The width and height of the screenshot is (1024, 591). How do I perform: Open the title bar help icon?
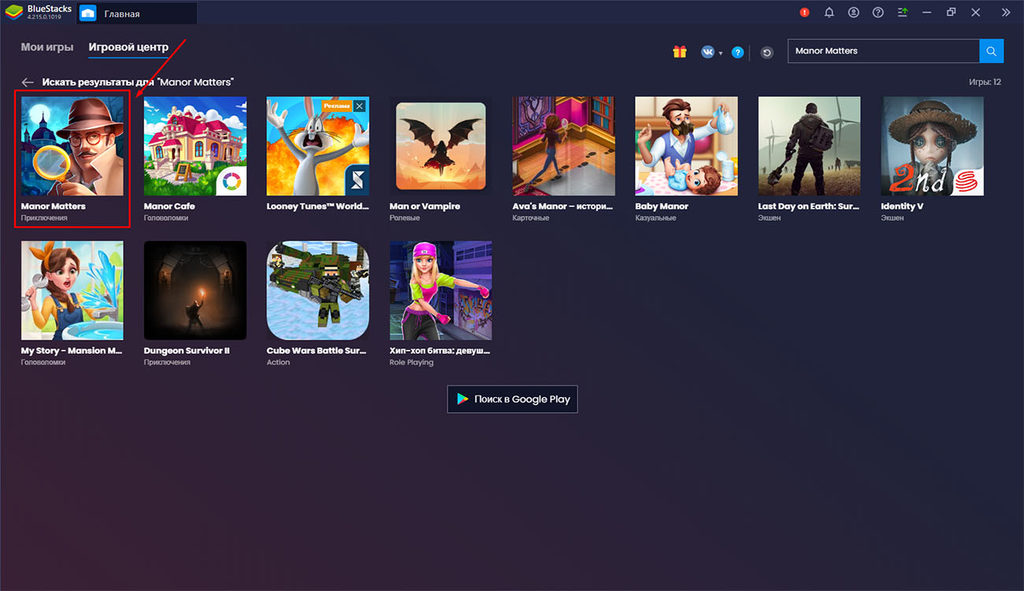pyautogui.click(x=878, y=12)
